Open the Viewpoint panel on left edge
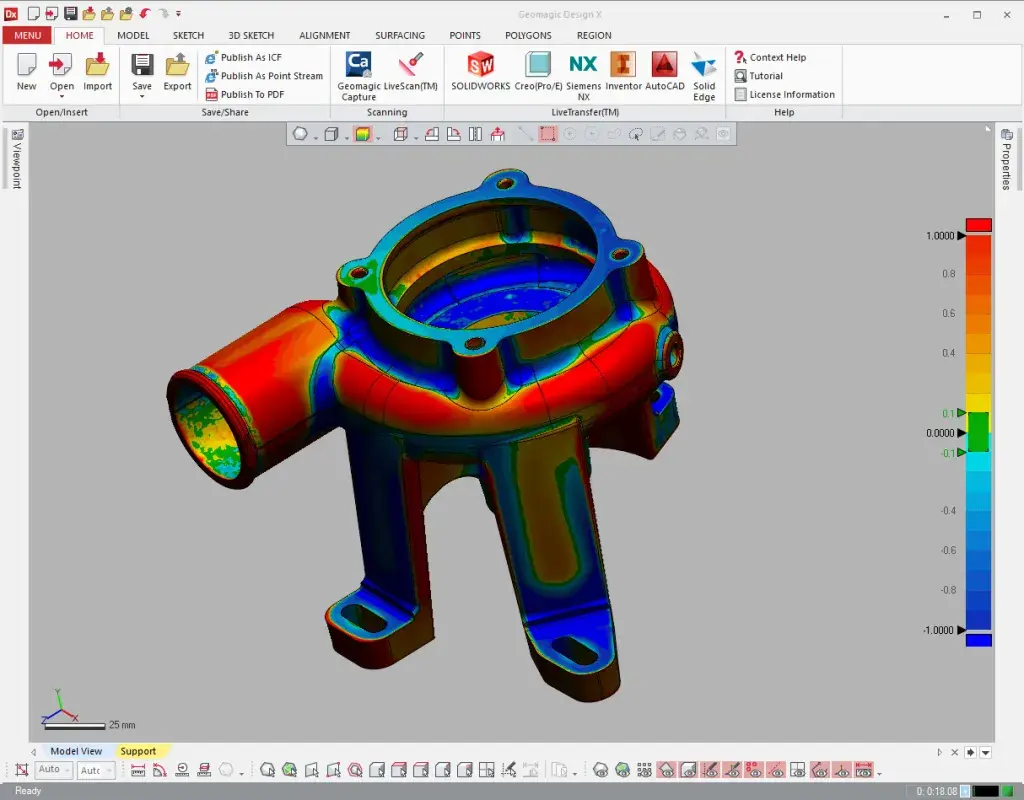This screenshot has width=1024, height=800. pyautogui.click(x=16, y=160)
